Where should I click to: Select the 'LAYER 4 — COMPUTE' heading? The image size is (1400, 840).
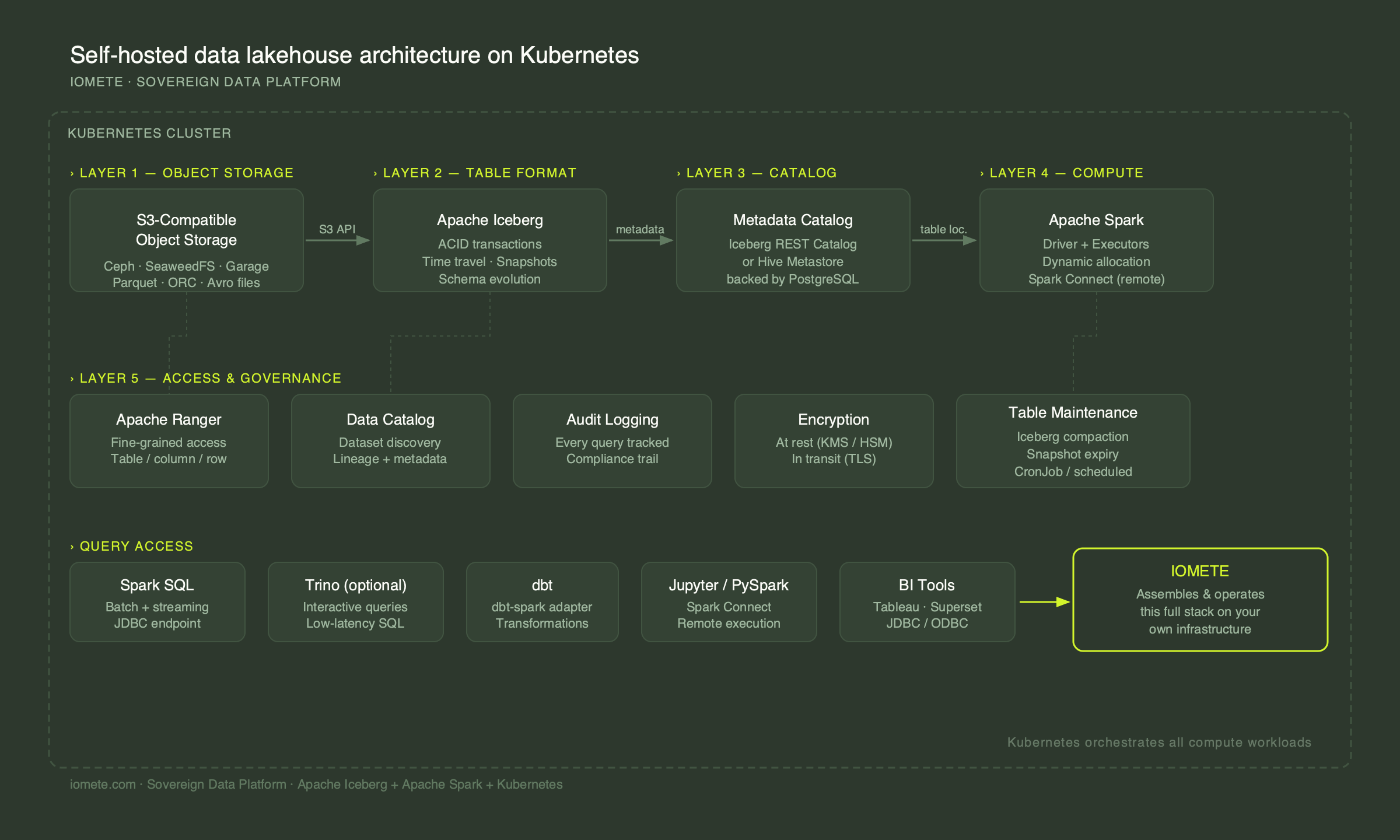(1066, 173)
